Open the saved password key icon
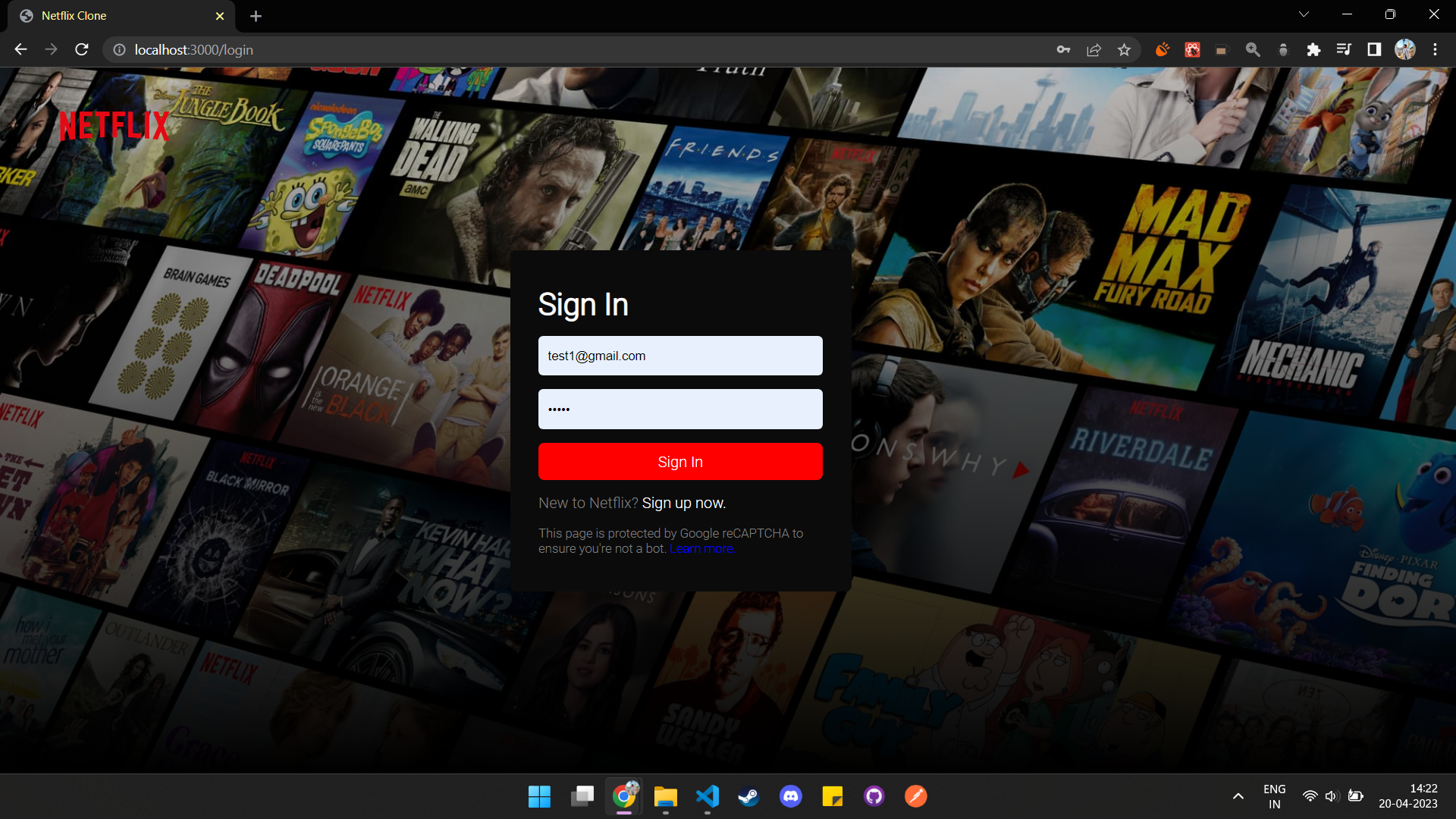The image size is (1456, 819). 1063,49
